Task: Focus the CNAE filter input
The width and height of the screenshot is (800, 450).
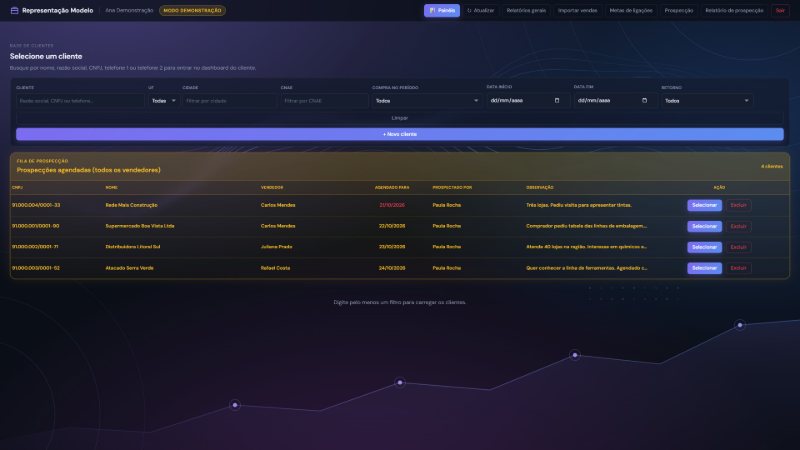Action: click(x=324, y=101)
